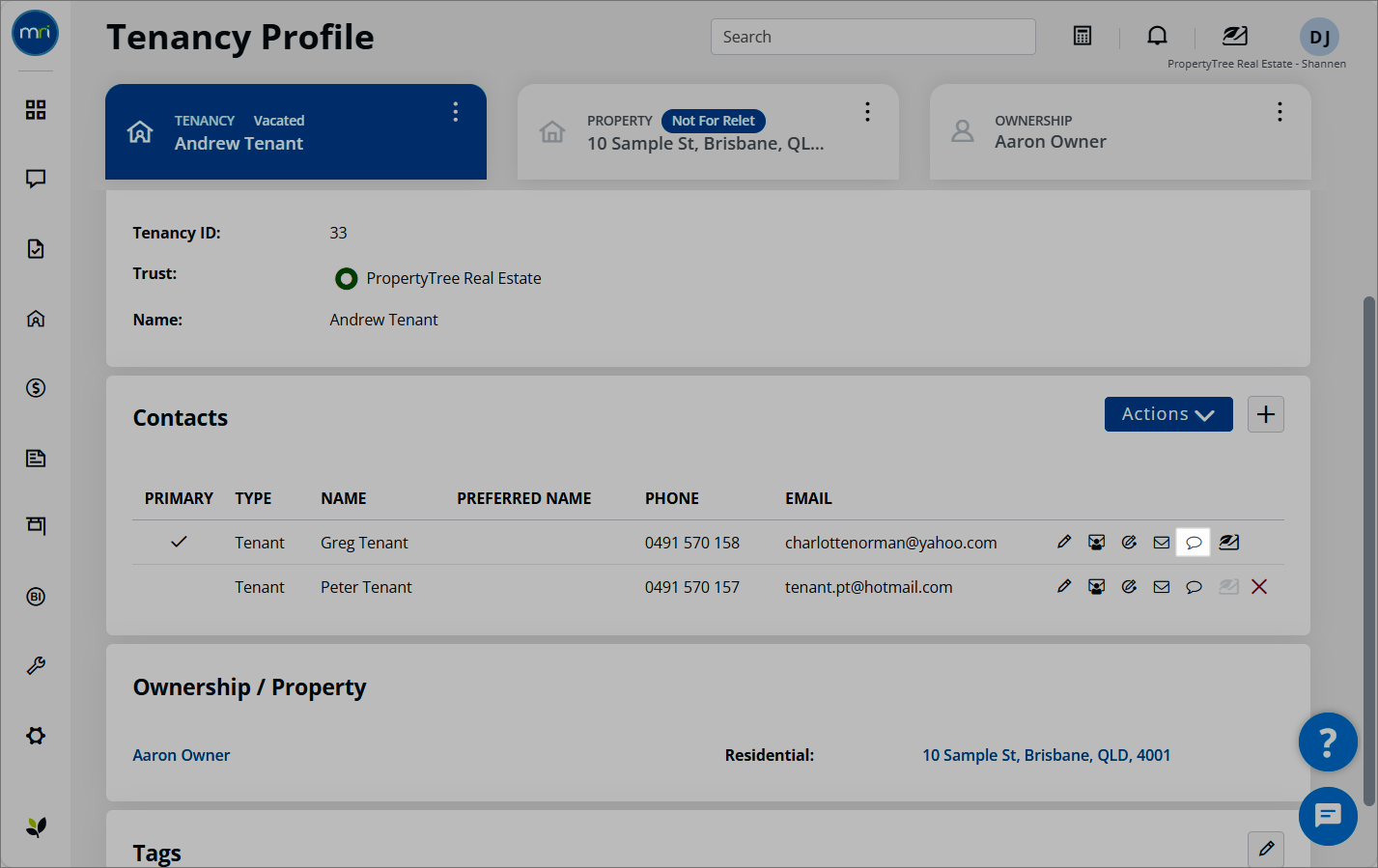Open the 10 Sample St, Brisbane, QLD, 4001 link

(1046, 755)
